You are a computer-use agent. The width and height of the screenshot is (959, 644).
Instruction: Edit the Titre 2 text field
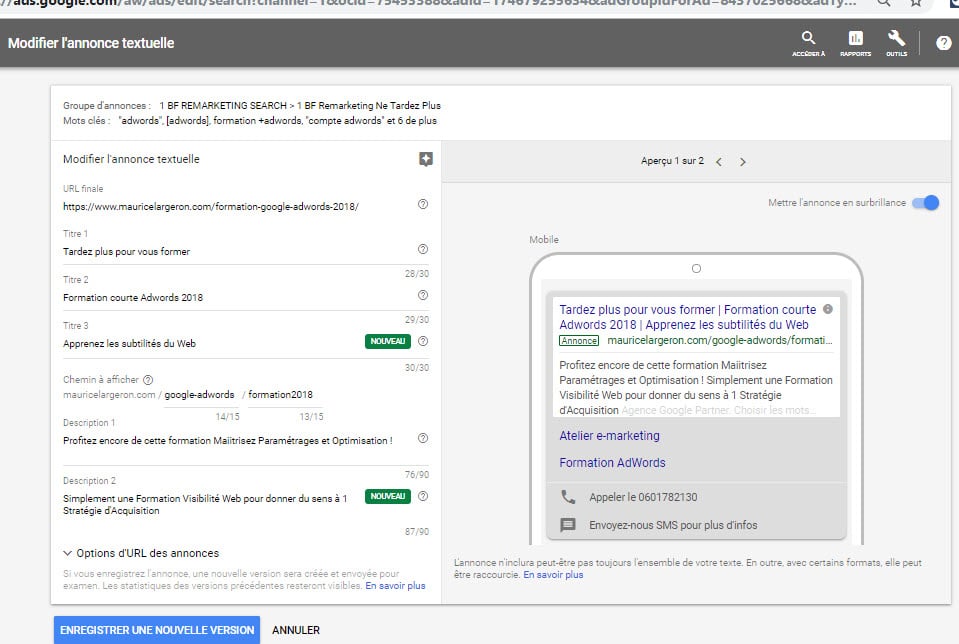(x=237, y=297)
